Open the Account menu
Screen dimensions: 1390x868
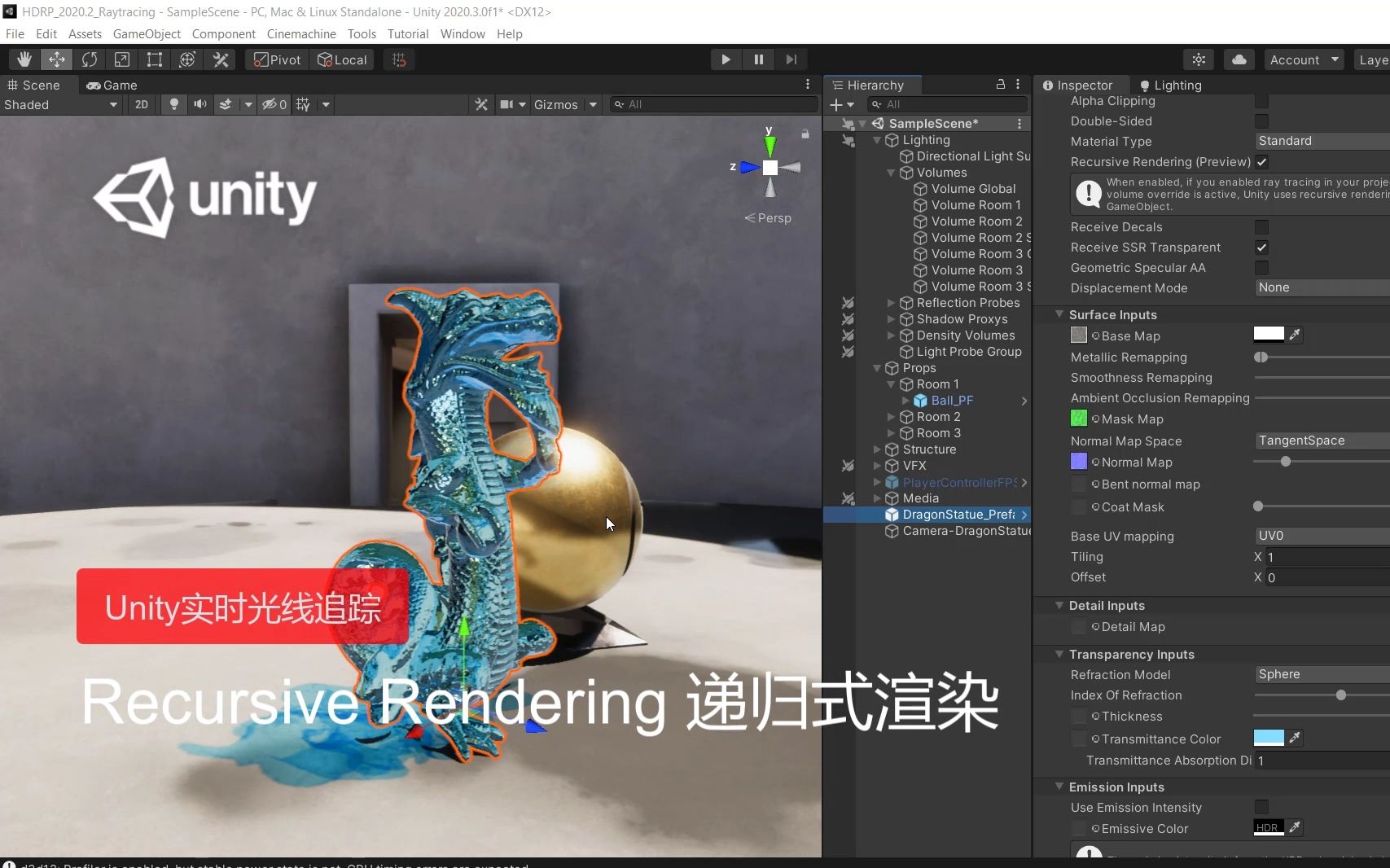click(x=1303, y=59)
